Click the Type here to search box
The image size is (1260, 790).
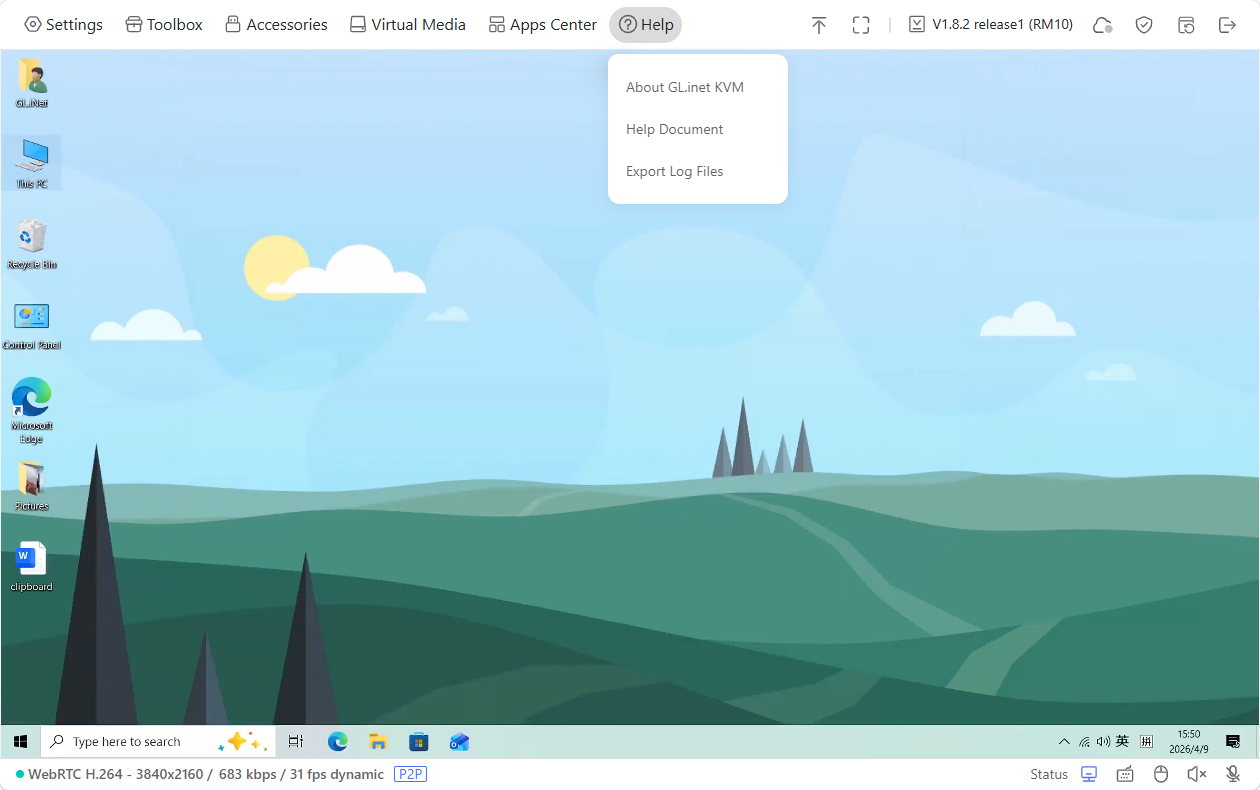pos(127,742)
